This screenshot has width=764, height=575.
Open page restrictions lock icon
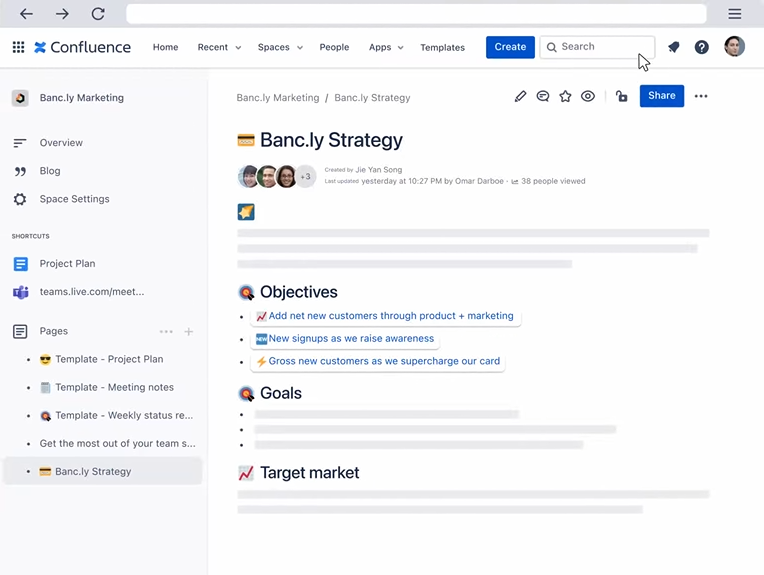621,96
